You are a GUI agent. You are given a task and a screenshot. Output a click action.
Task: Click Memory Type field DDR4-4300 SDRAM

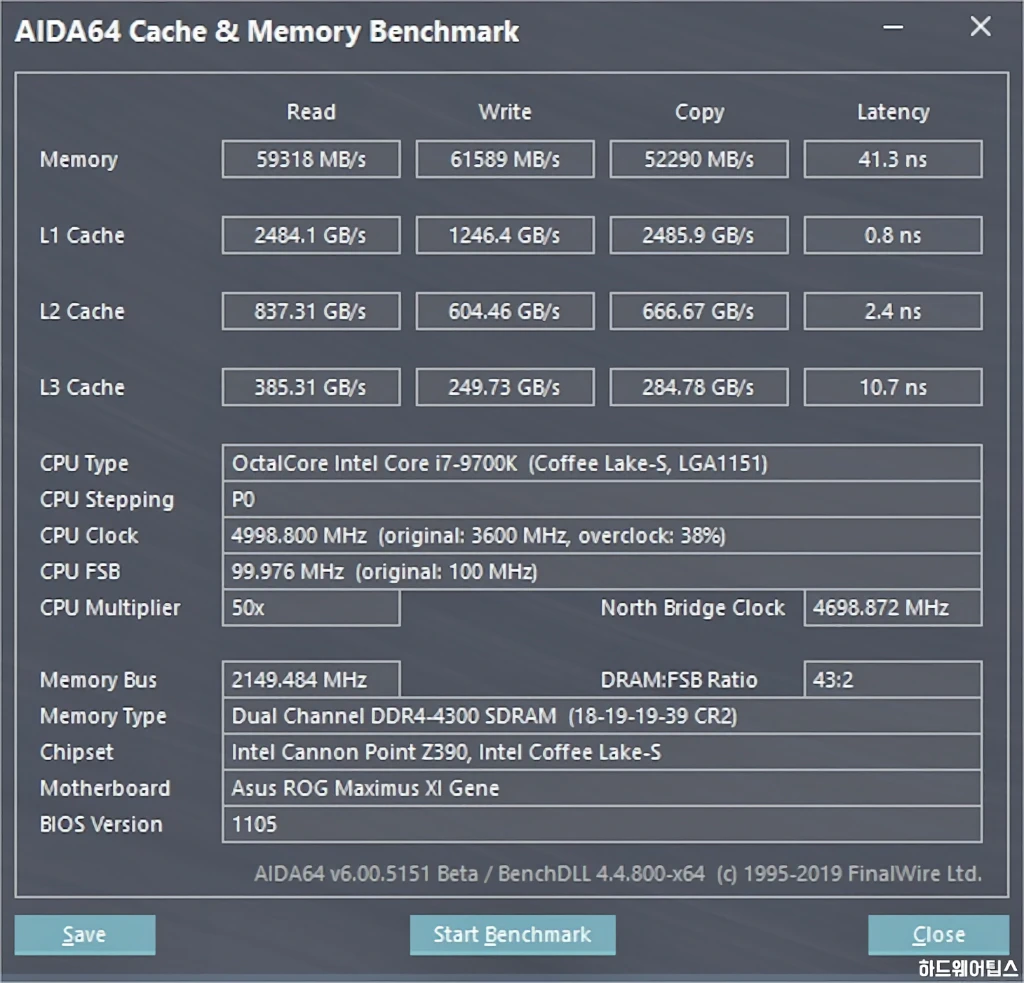point(601,716)
